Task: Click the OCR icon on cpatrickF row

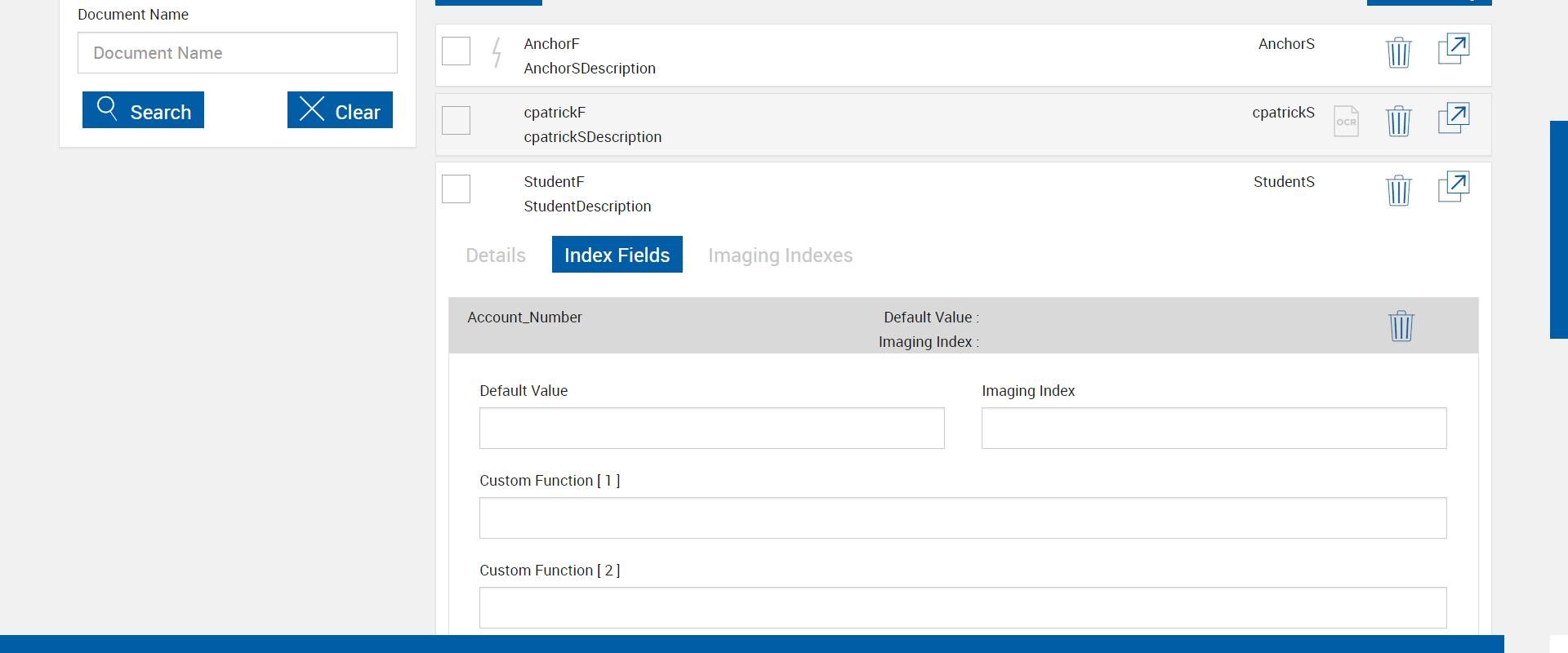Action: pos(1346,121)
